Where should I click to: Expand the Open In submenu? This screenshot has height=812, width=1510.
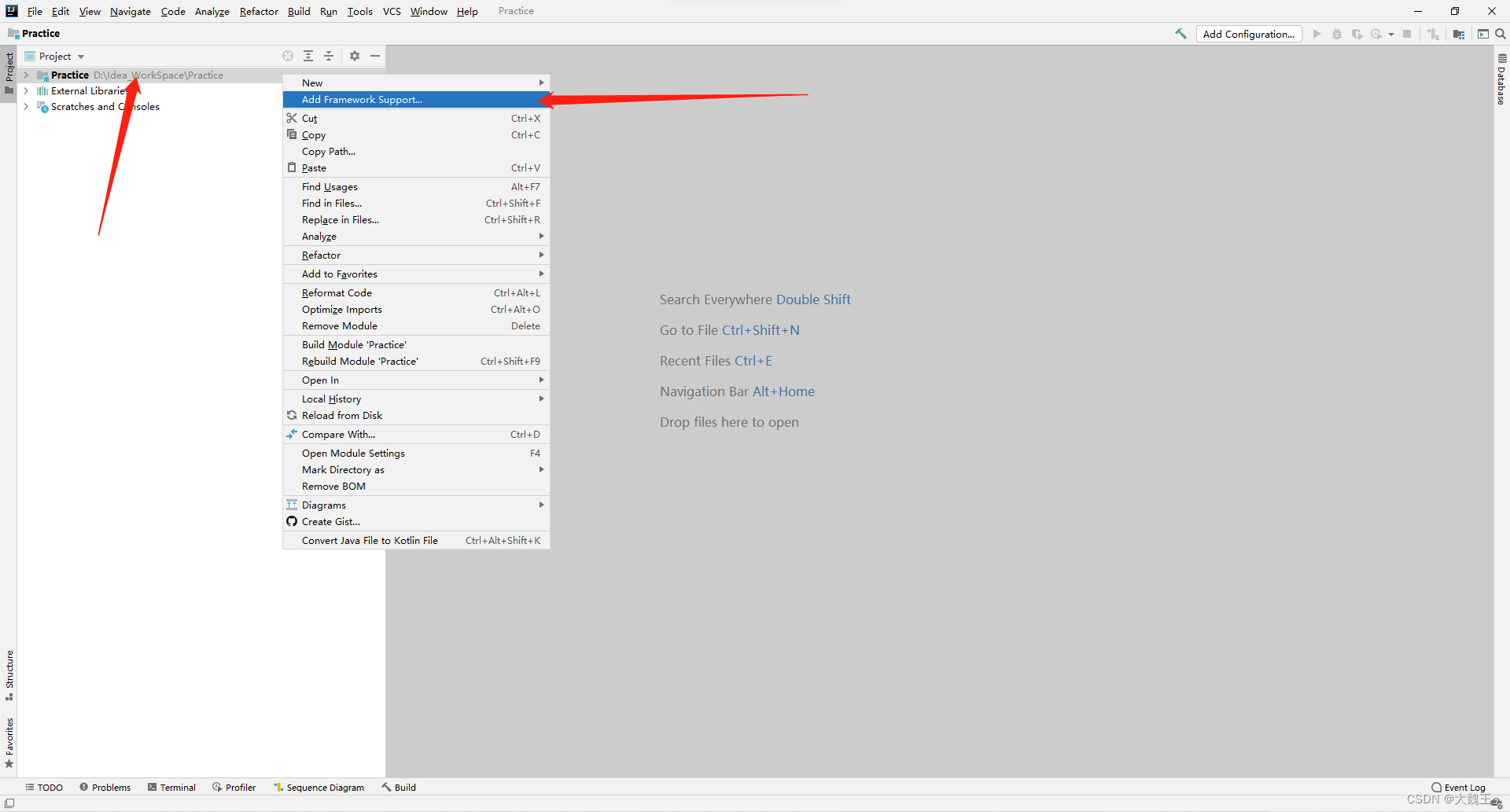coord(416,380)
